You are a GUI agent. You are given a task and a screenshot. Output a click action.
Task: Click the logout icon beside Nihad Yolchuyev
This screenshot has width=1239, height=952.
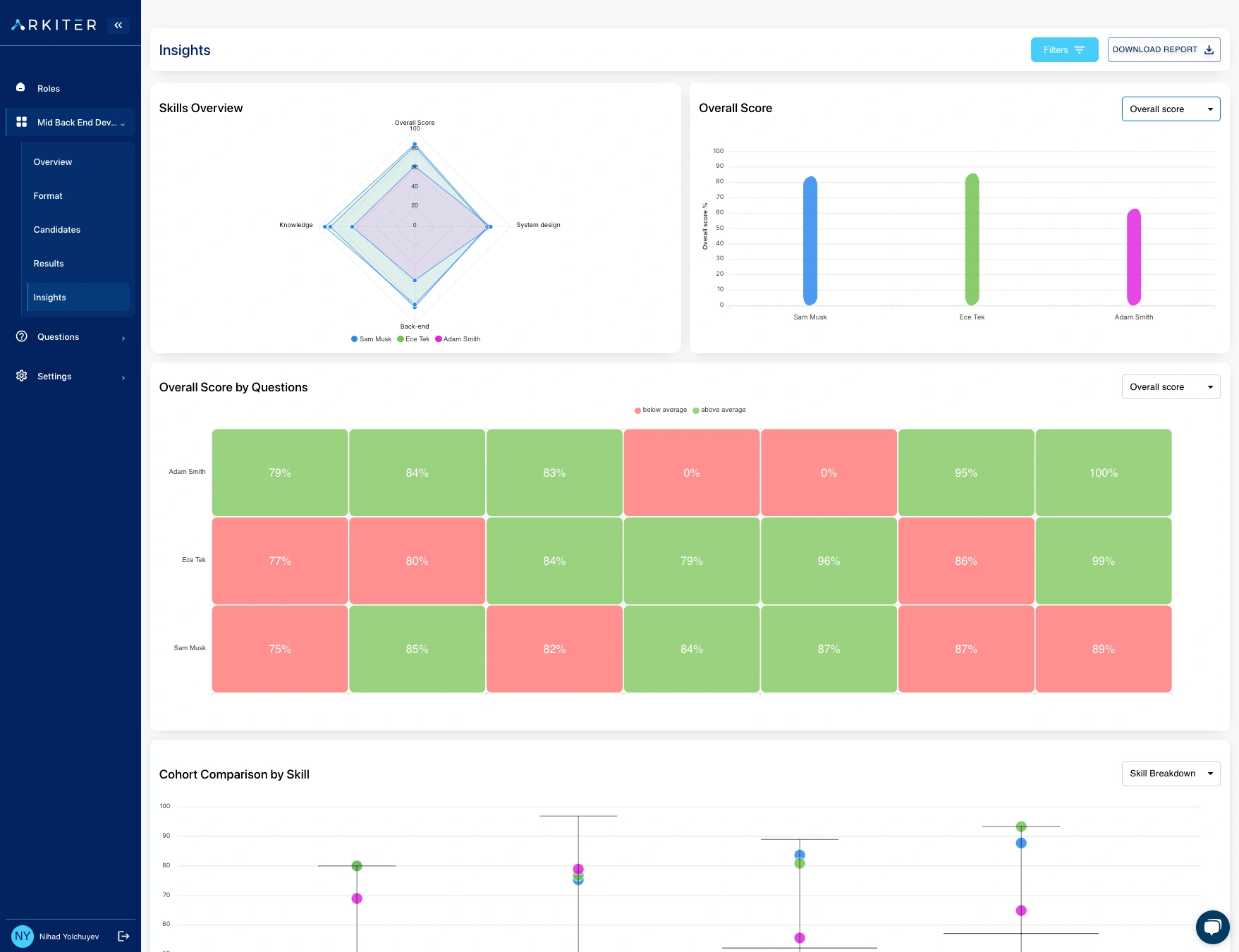click(123, 936)
